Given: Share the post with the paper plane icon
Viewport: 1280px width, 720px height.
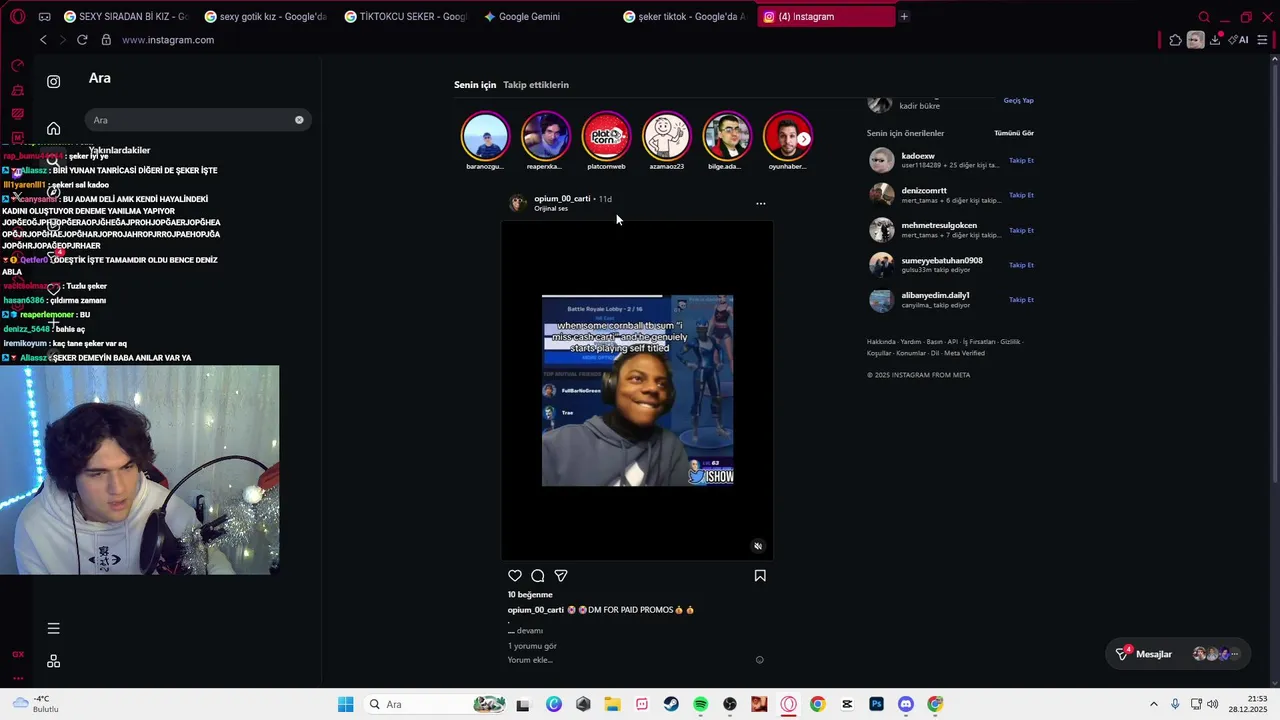Looking at the screenshot, I should (561, 576).
